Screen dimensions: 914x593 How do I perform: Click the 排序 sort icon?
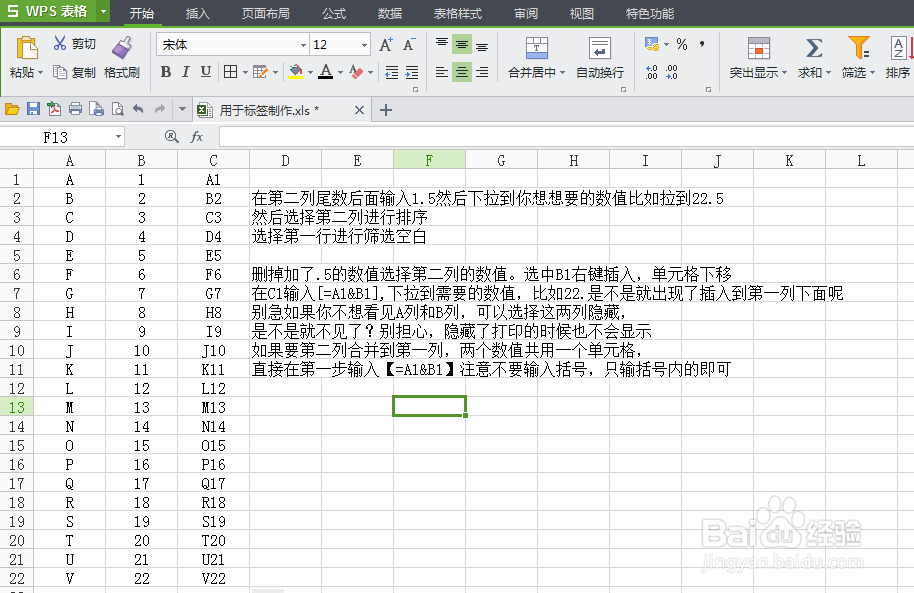[898, 48]
